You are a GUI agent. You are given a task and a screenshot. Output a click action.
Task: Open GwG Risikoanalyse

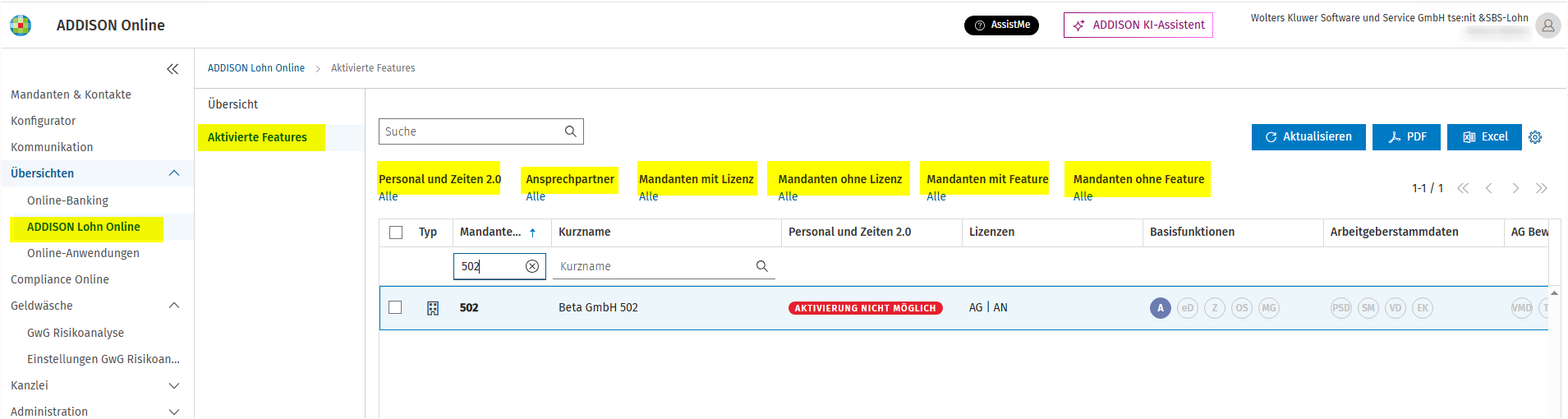point(76,333)
